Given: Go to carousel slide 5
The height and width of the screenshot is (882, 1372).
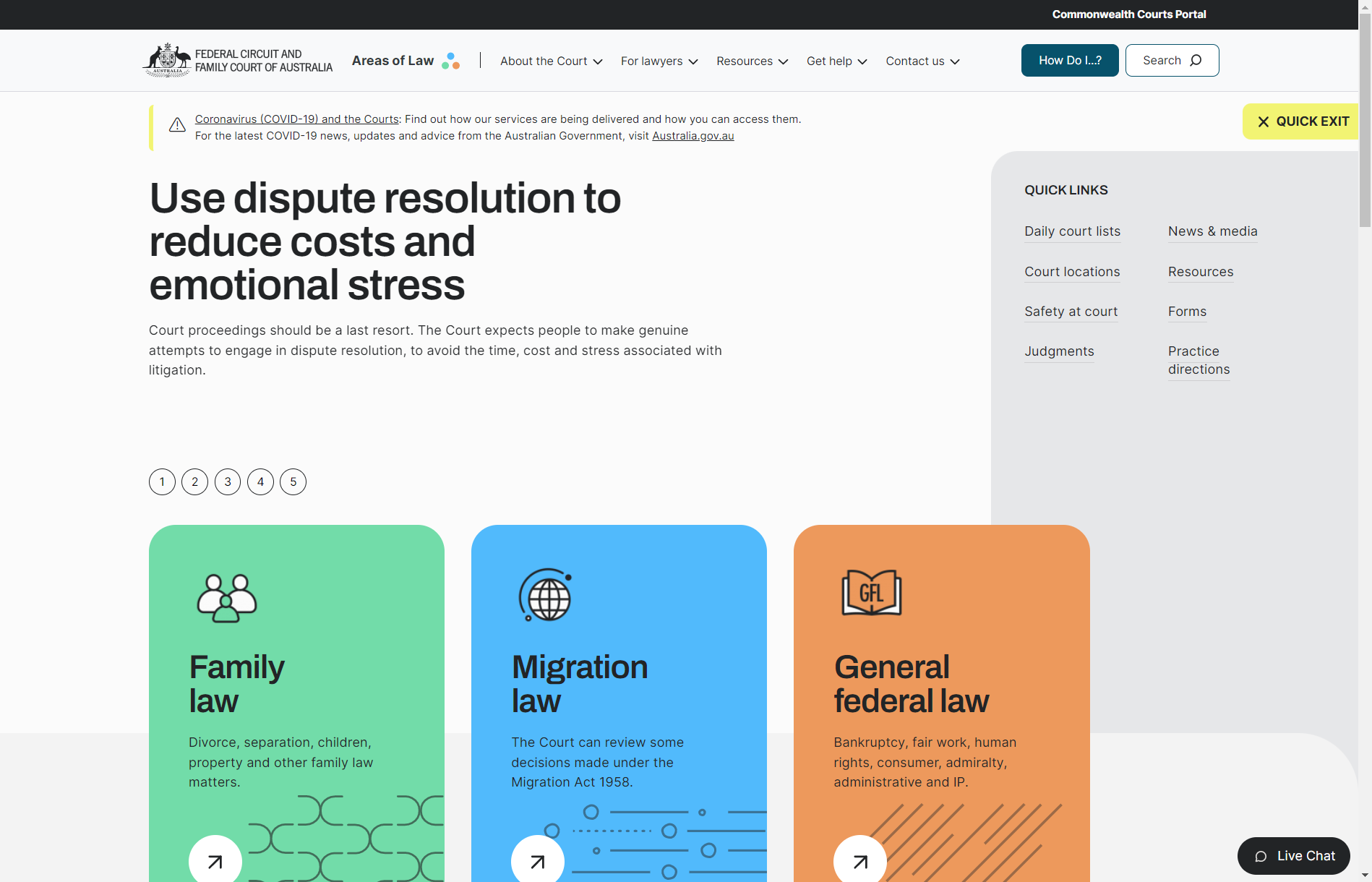Looking at the screenshot, I should pos(293,482).
